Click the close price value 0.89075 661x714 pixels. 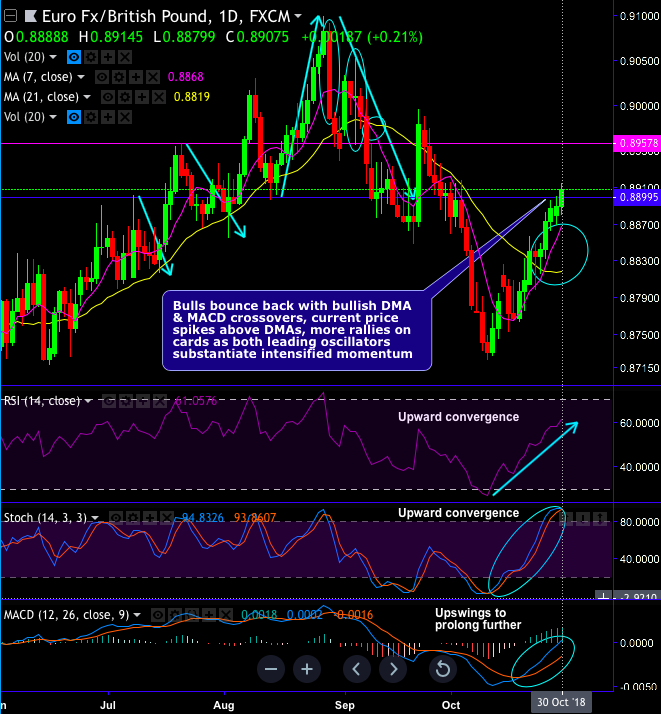263,37
